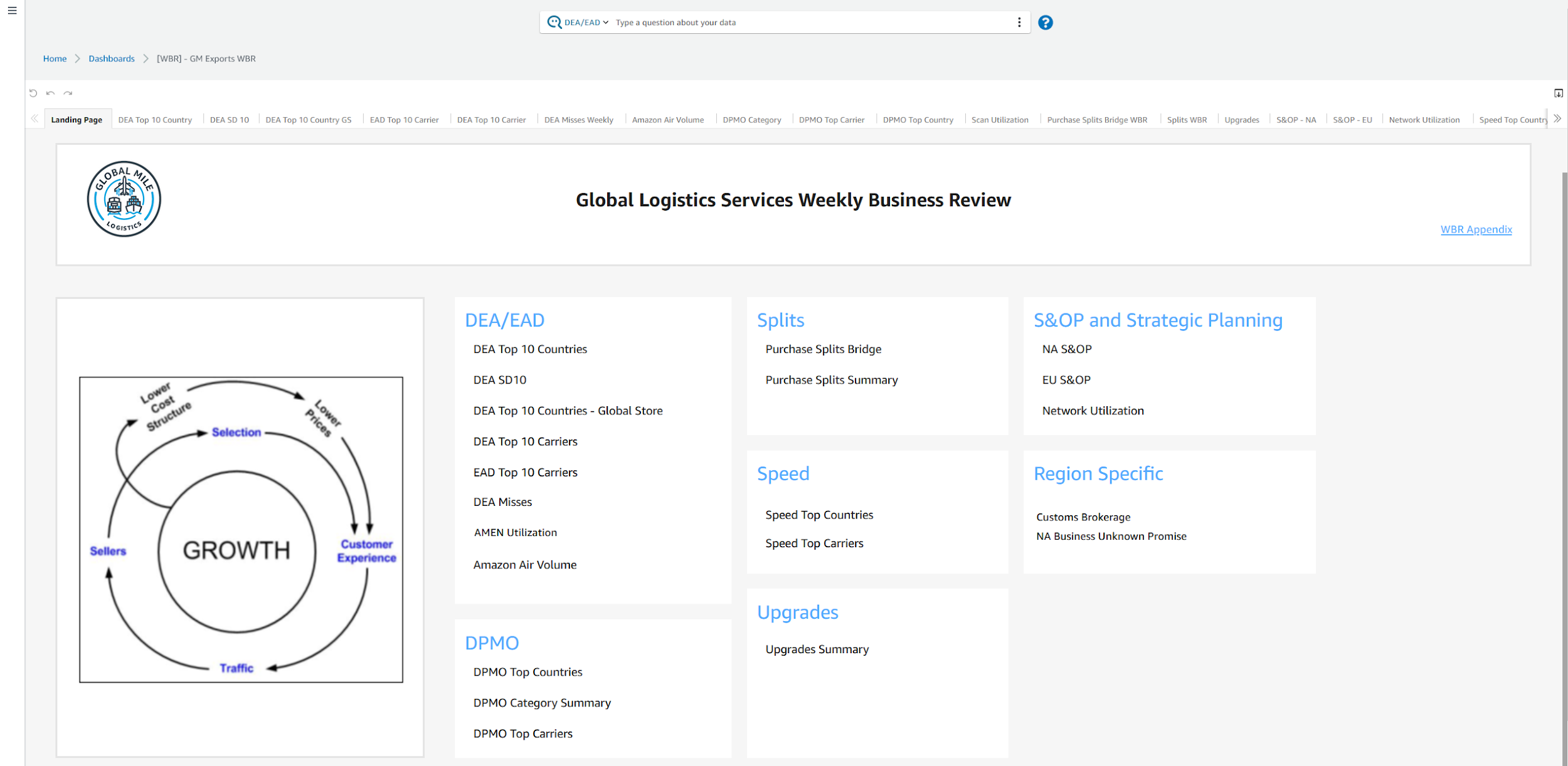Open the DEA/EAD topic dropdown in search bar
1568x766 pixels.
click(583, 22)
